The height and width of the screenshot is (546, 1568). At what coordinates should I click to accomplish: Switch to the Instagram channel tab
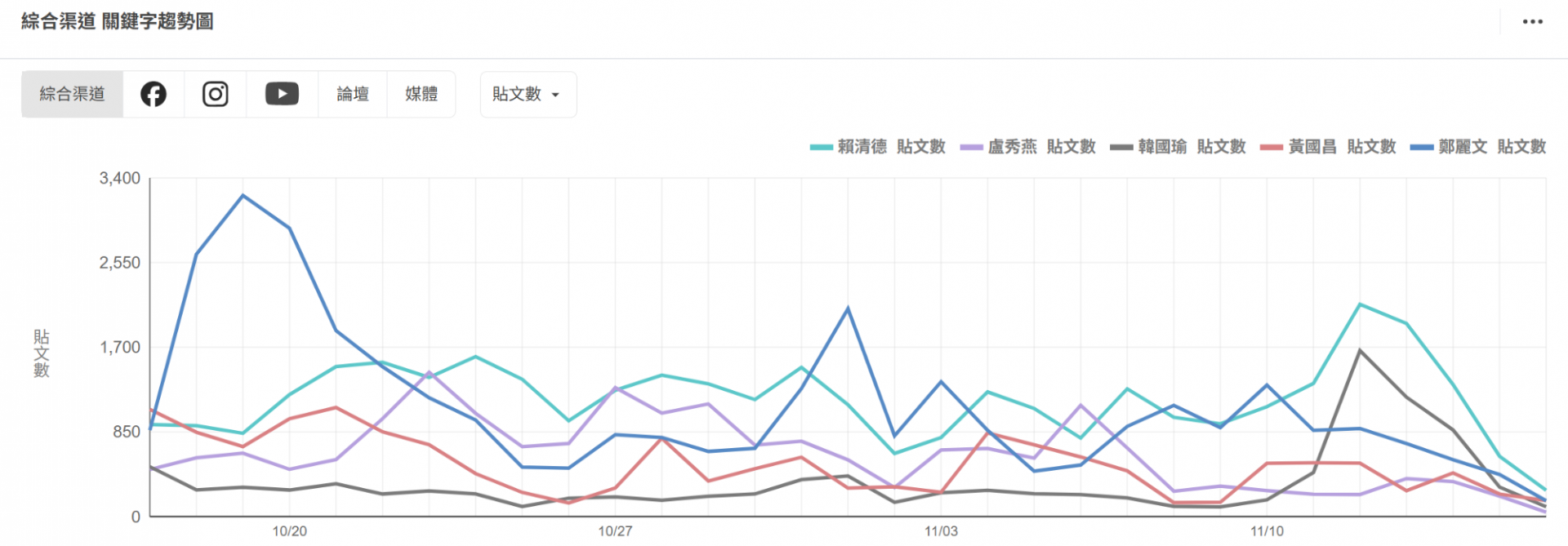(x=216, y=95)
